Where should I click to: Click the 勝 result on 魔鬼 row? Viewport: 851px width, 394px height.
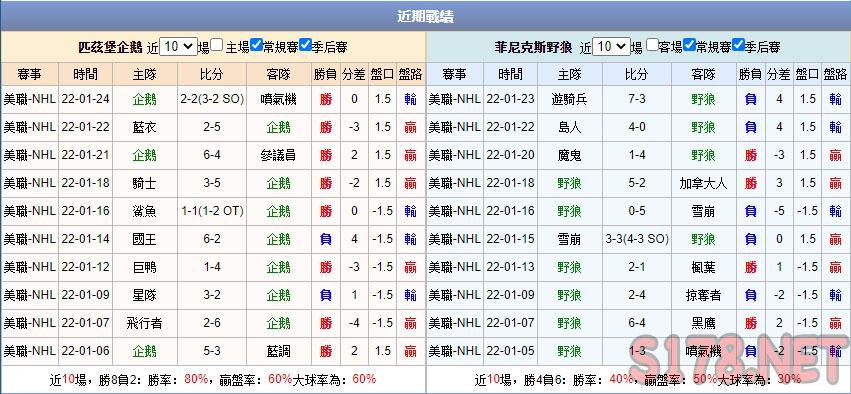[751, 155]
